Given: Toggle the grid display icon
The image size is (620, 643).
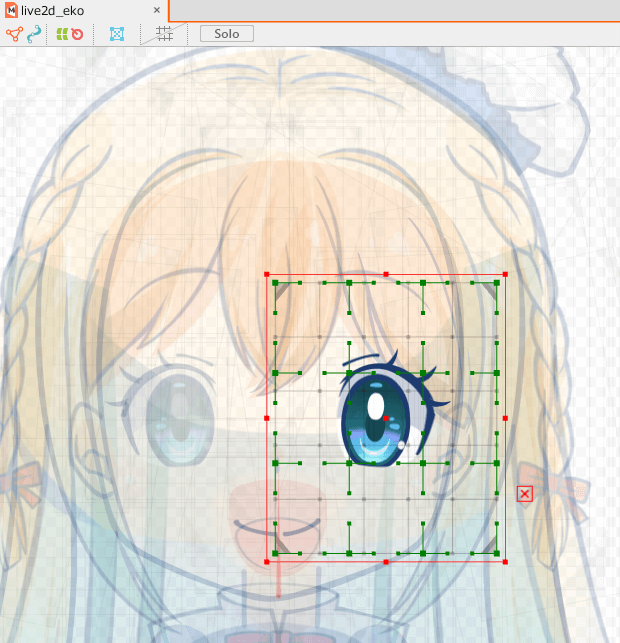Looking at the screenshot, I should point(164,34).
